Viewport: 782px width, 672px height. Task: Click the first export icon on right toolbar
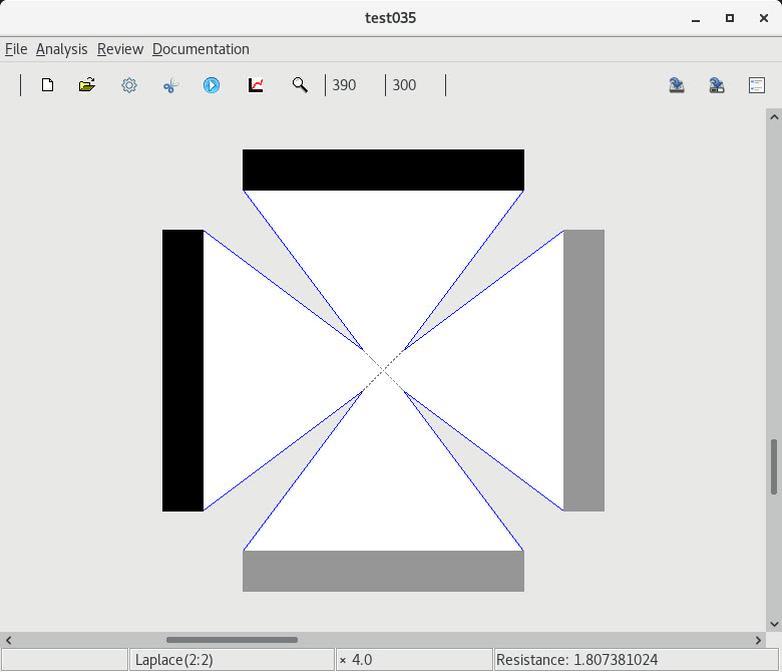coord(677,85)
